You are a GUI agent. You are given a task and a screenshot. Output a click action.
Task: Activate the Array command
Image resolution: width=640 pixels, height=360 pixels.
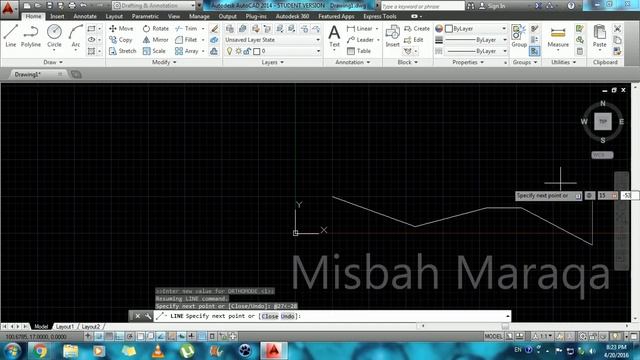pos(187,51)
